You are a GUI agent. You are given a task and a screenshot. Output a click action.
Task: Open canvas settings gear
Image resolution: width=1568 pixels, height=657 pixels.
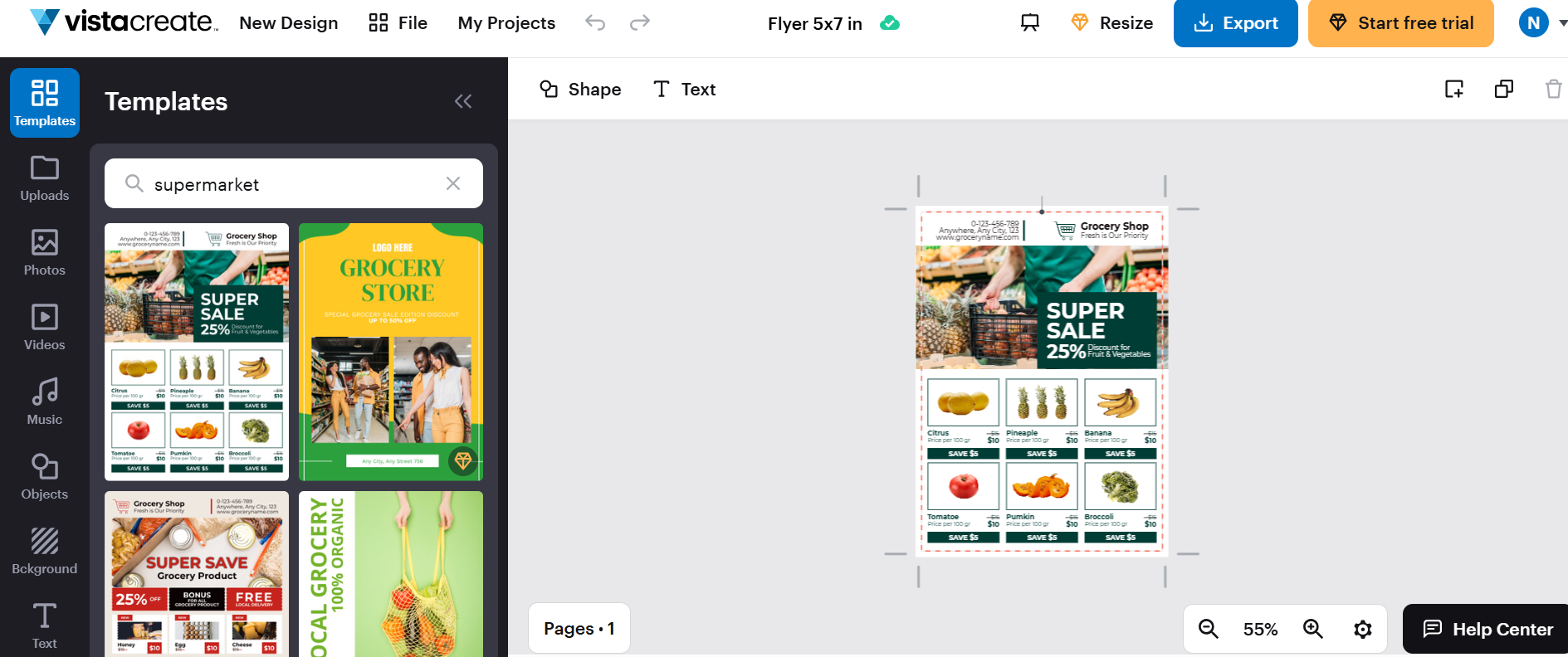click(x=1362, y=629)
